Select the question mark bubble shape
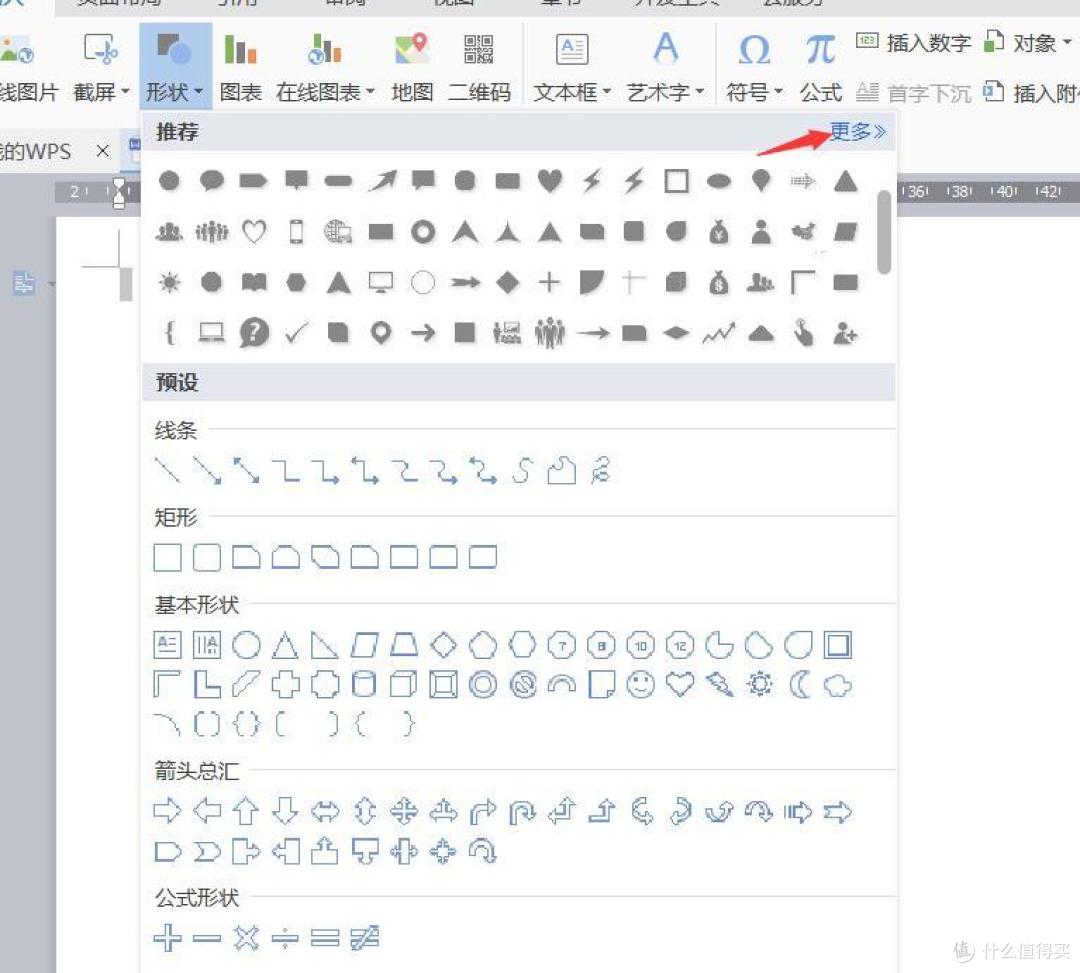Image resolution: width=1080 pixels, height=973 pixels. click(x=254, y=333)
